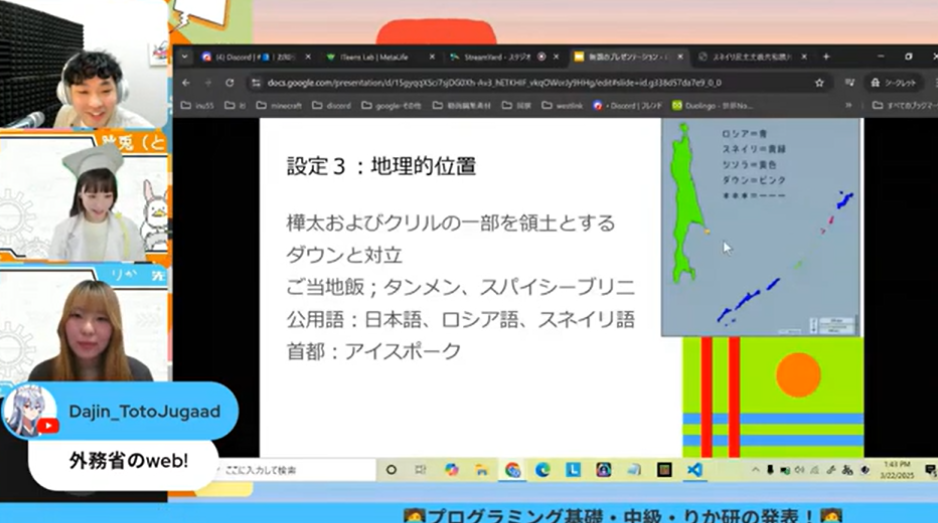Select the Google Slides presentation tab
This screenshot has width=938, height=523.
click(x=628, y=57)
